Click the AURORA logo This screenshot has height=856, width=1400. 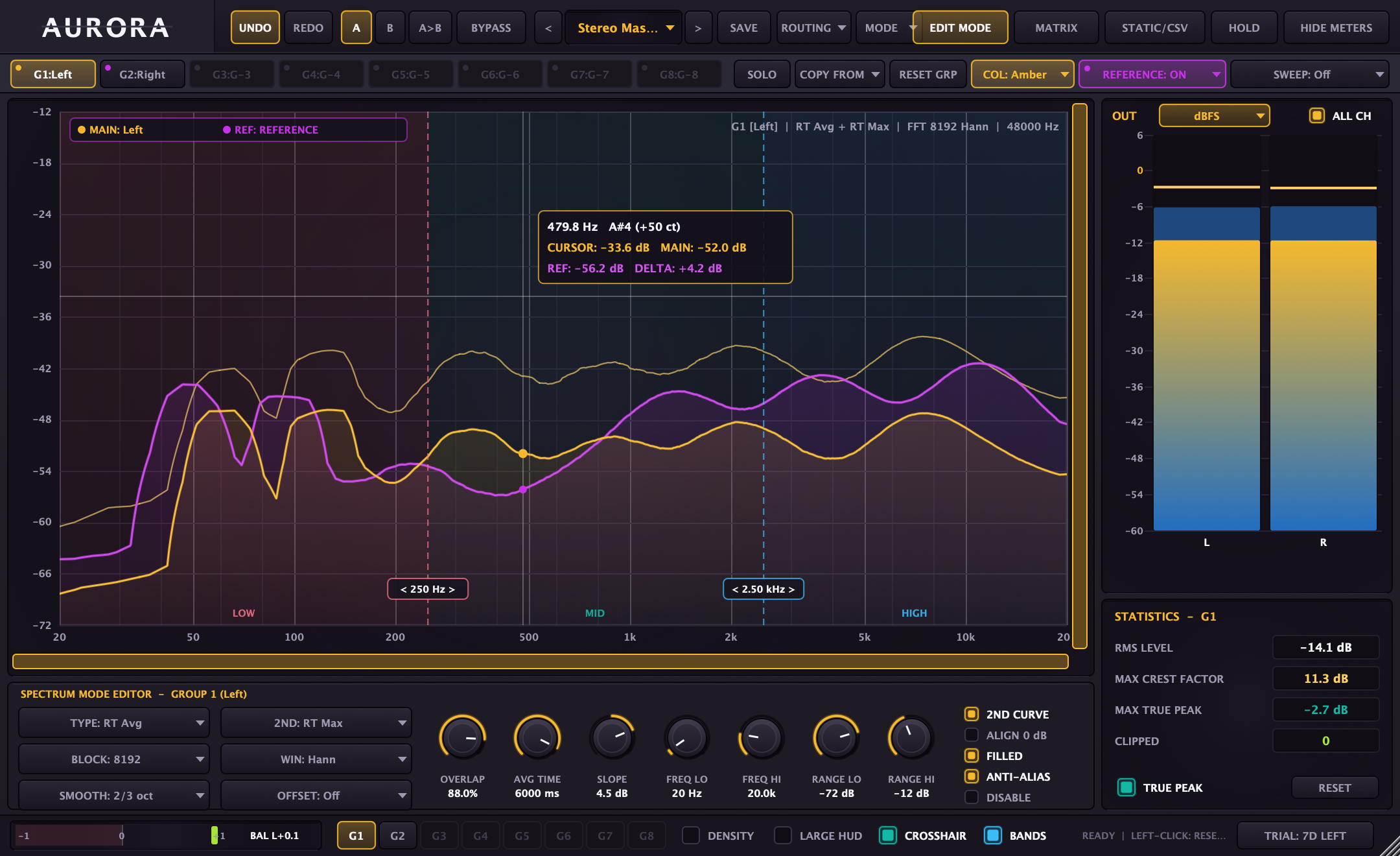[x=106, y=28]
